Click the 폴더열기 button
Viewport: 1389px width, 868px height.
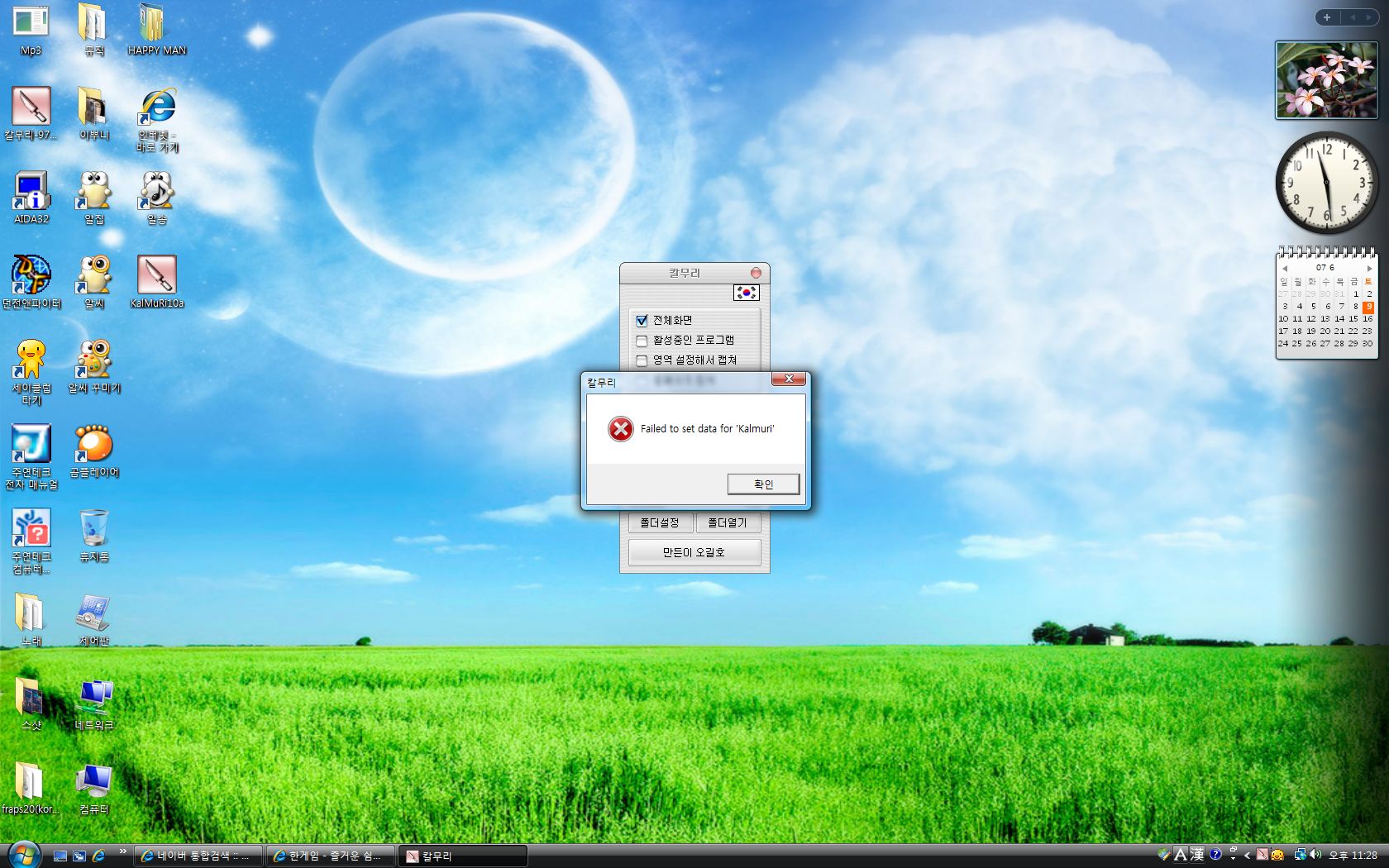[x=728, y=522]
